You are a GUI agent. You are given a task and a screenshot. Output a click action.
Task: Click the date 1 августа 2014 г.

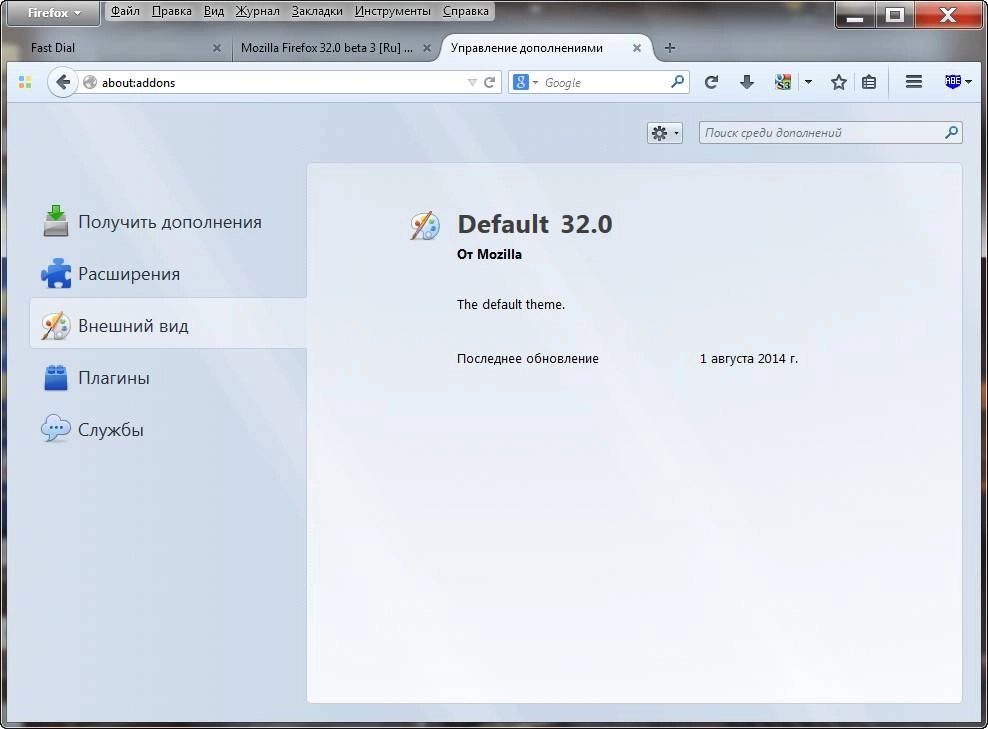749,359
